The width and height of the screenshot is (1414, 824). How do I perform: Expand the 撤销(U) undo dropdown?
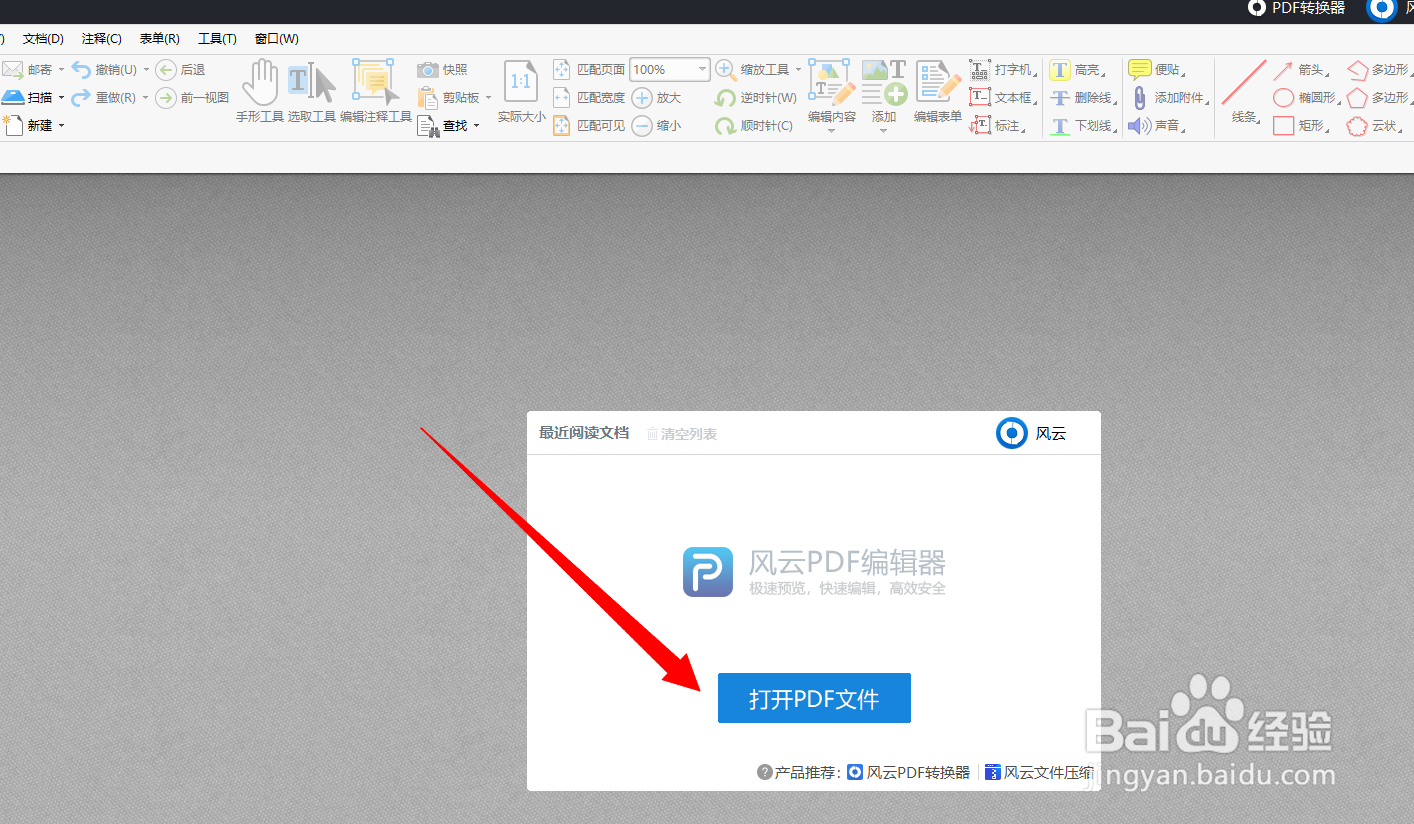pos(146,69)
